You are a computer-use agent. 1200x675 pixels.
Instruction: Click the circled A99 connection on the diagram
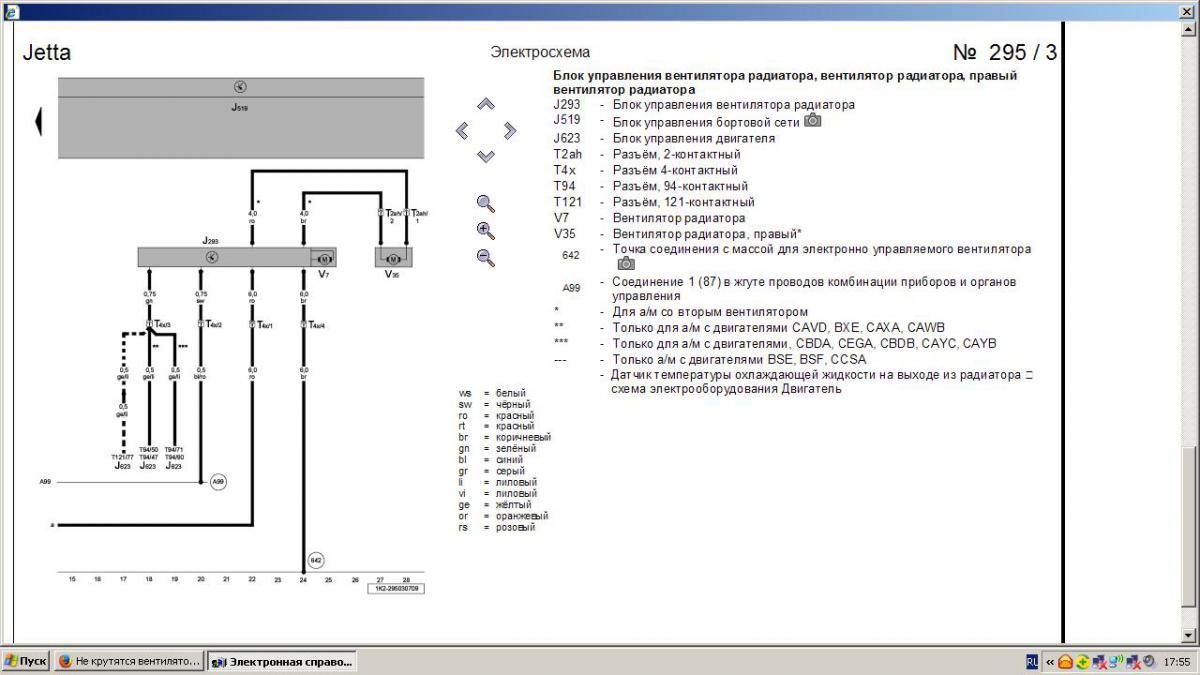(218, 482)
